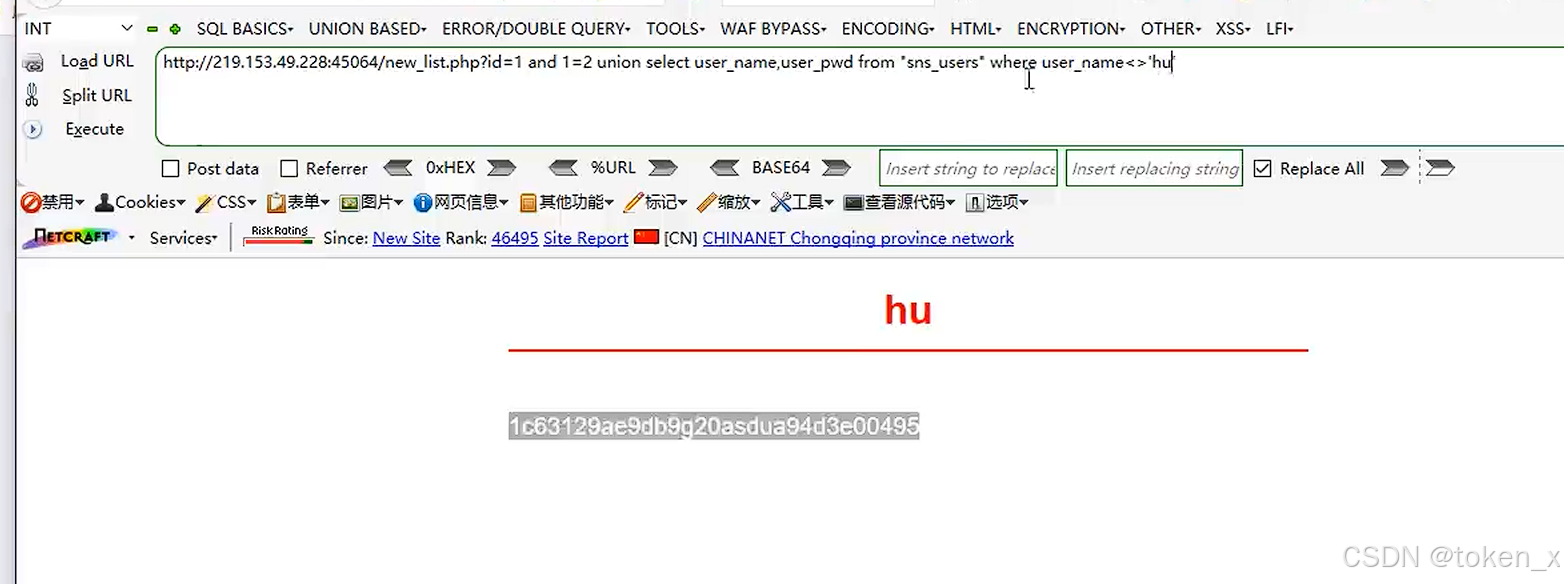Uncheck the Replace All checkbox
This screenshot has height=584, width=1564.
[1262, 169]
